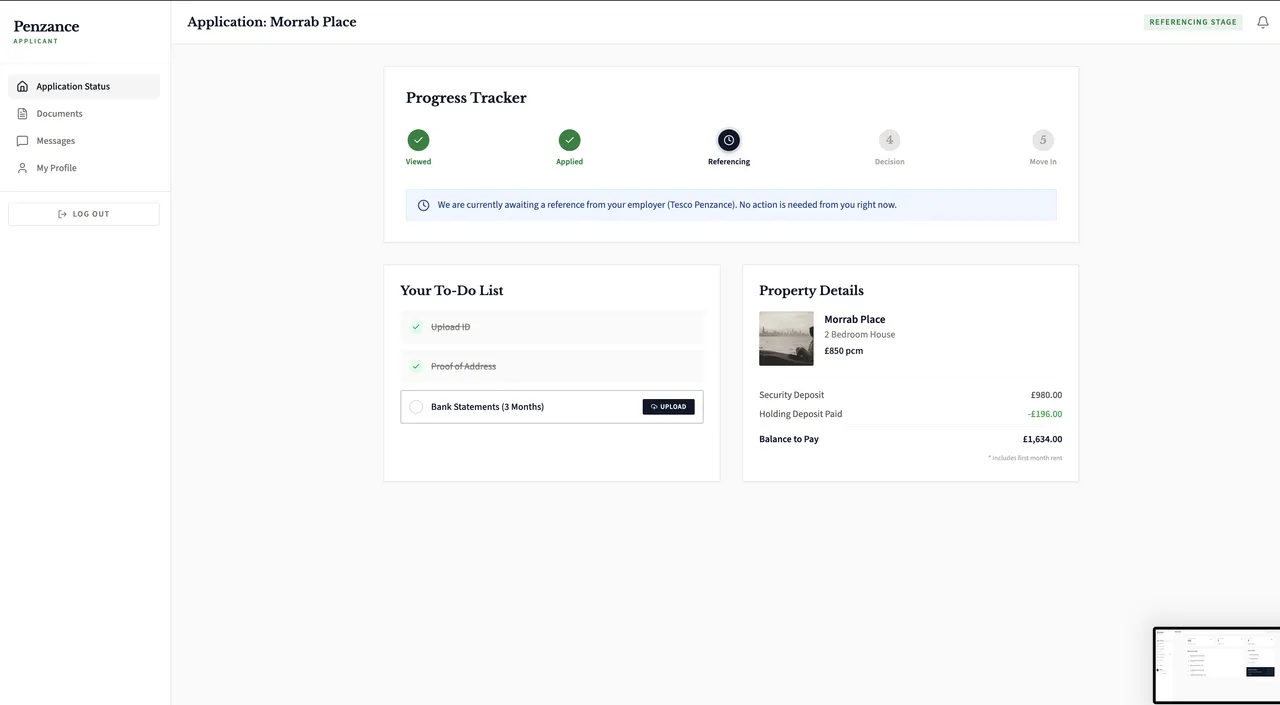Click the Referencing Stage status badge
The image size is (1280, 705).
(x=1193, y=22)
